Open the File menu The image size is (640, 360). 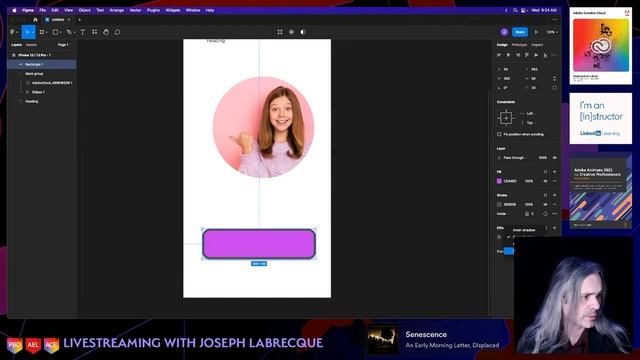pos(42,10)
